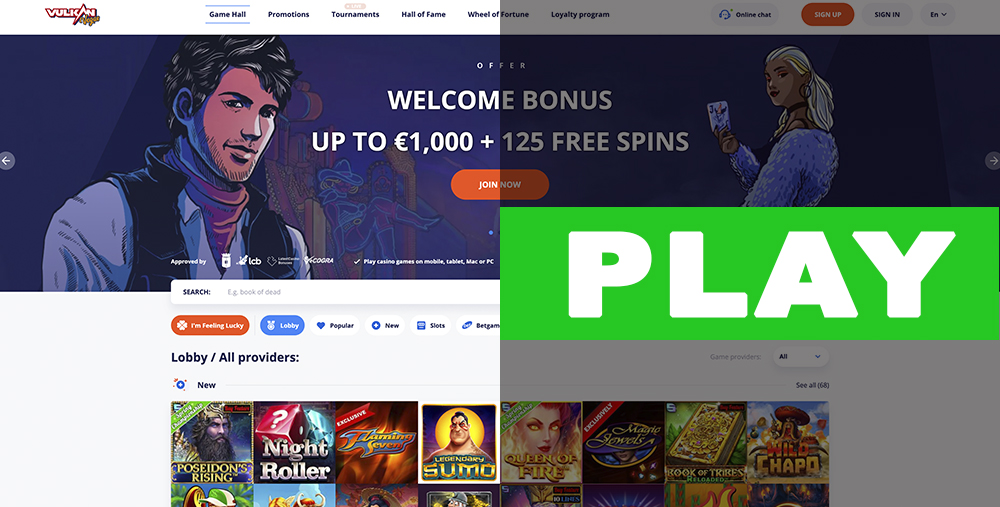This screenshot has height=507, width=1000.
Task: Open Online chat headset icon
Action: tap(725, 14)
